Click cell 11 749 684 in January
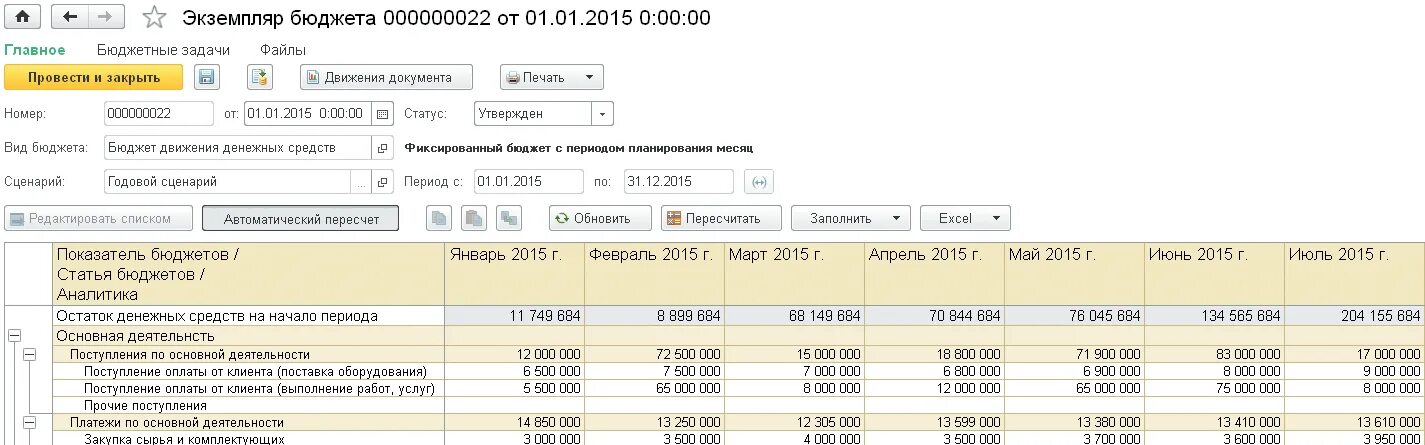Viewport: 1425px width, 445px height. click(514, 316)
